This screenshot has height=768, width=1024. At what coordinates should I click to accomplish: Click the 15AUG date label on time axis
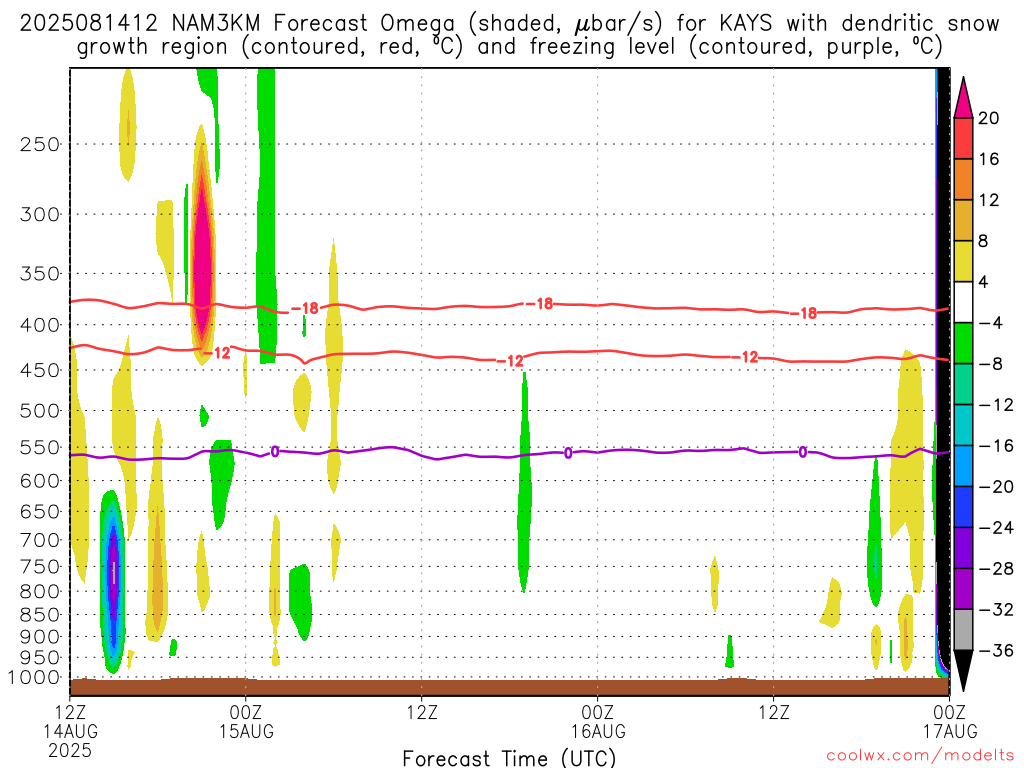point(246,731)
